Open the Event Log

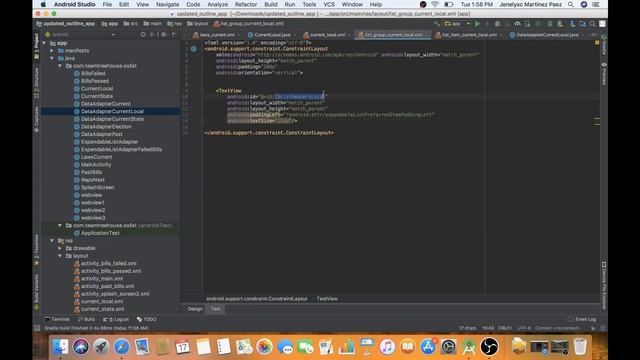point(582,319)
